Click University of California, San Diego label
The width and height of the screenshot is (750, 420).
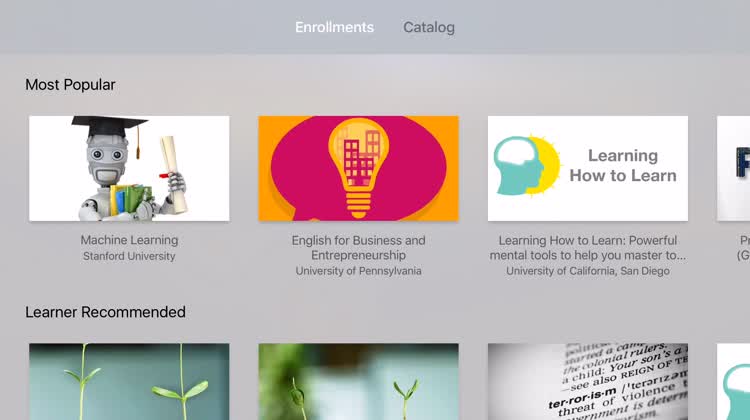pos(587,271)
